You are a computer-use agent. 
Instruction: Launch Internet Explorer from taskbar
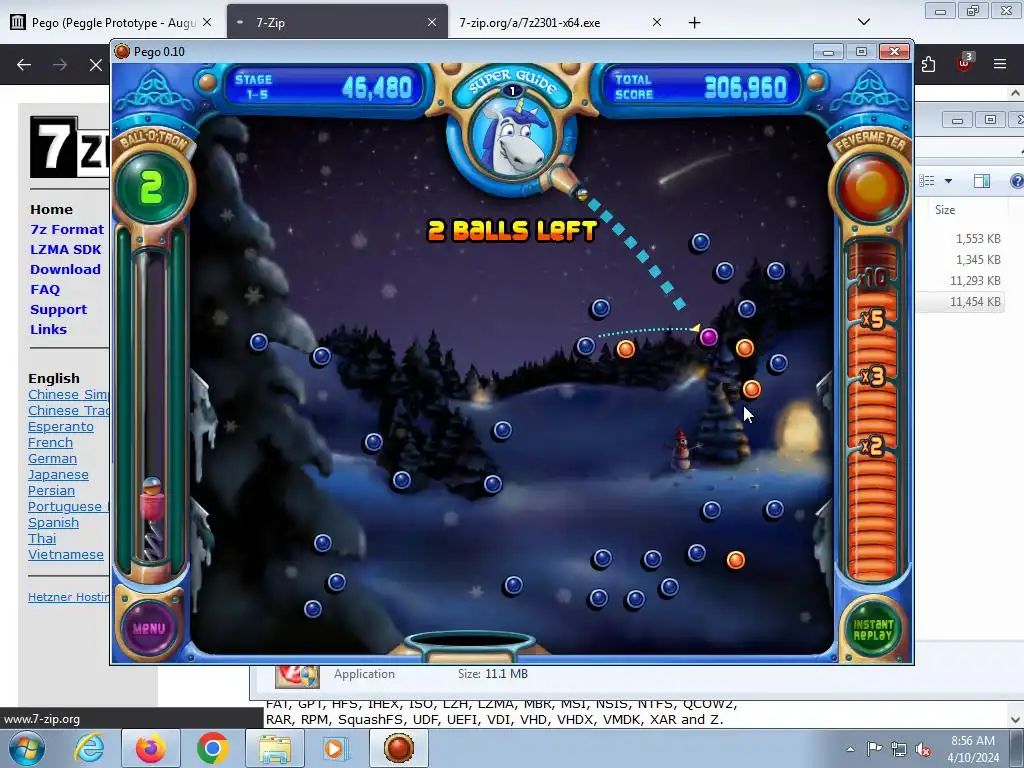click(x=89, y=748)
